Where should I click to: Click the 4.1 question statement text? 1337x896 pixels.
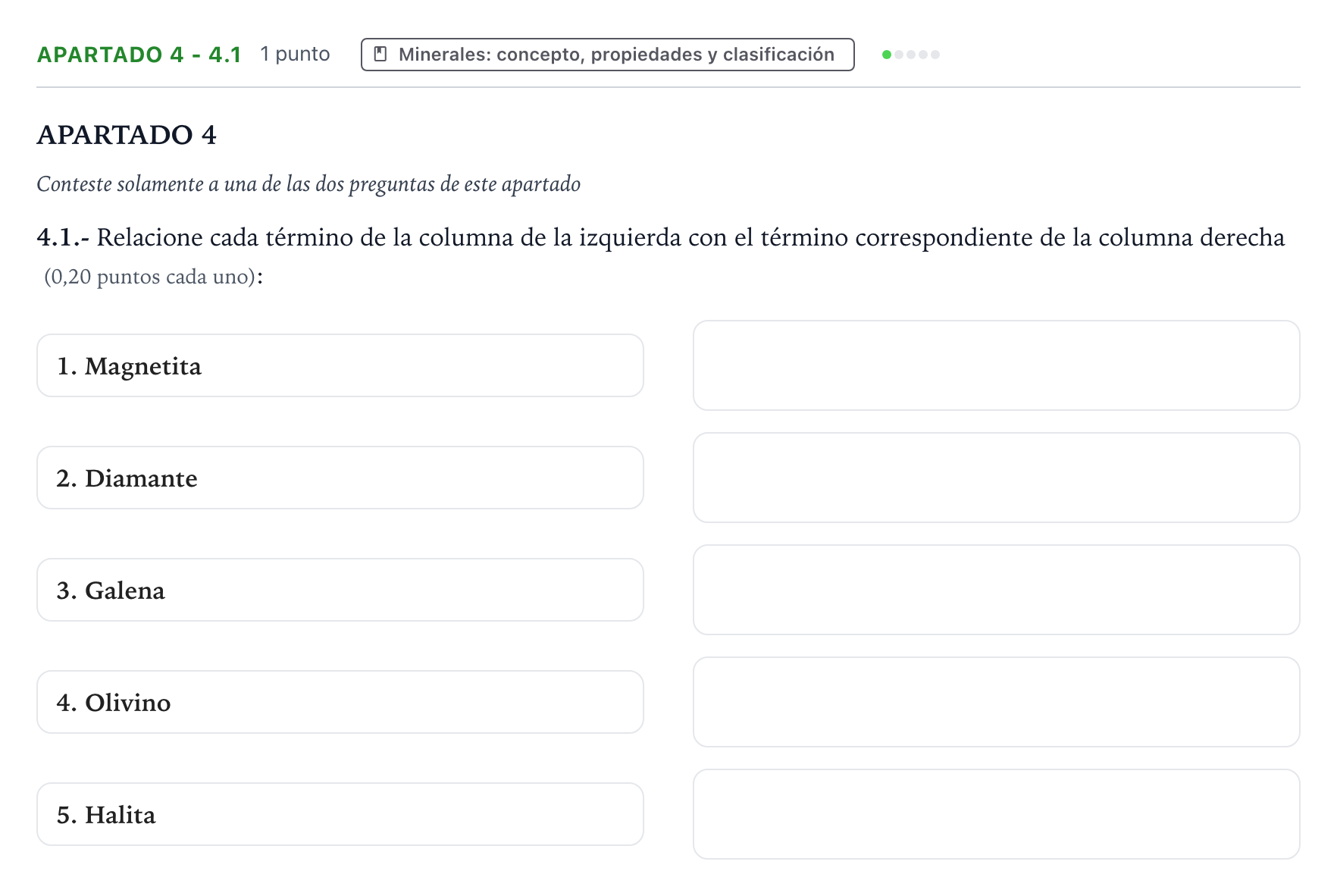661,256
